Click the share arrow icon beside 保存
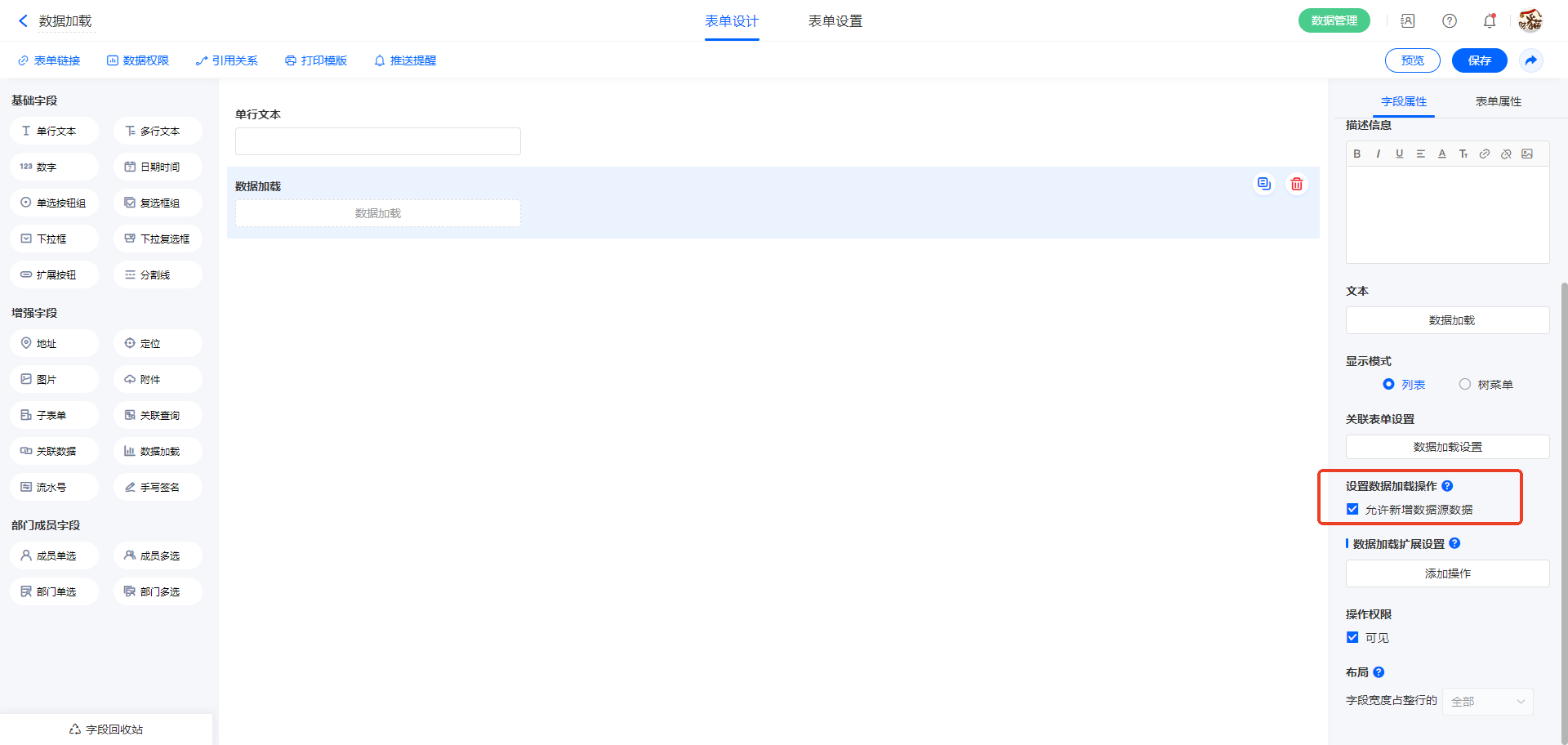1568x745 pixels. tap(1531, 60)
